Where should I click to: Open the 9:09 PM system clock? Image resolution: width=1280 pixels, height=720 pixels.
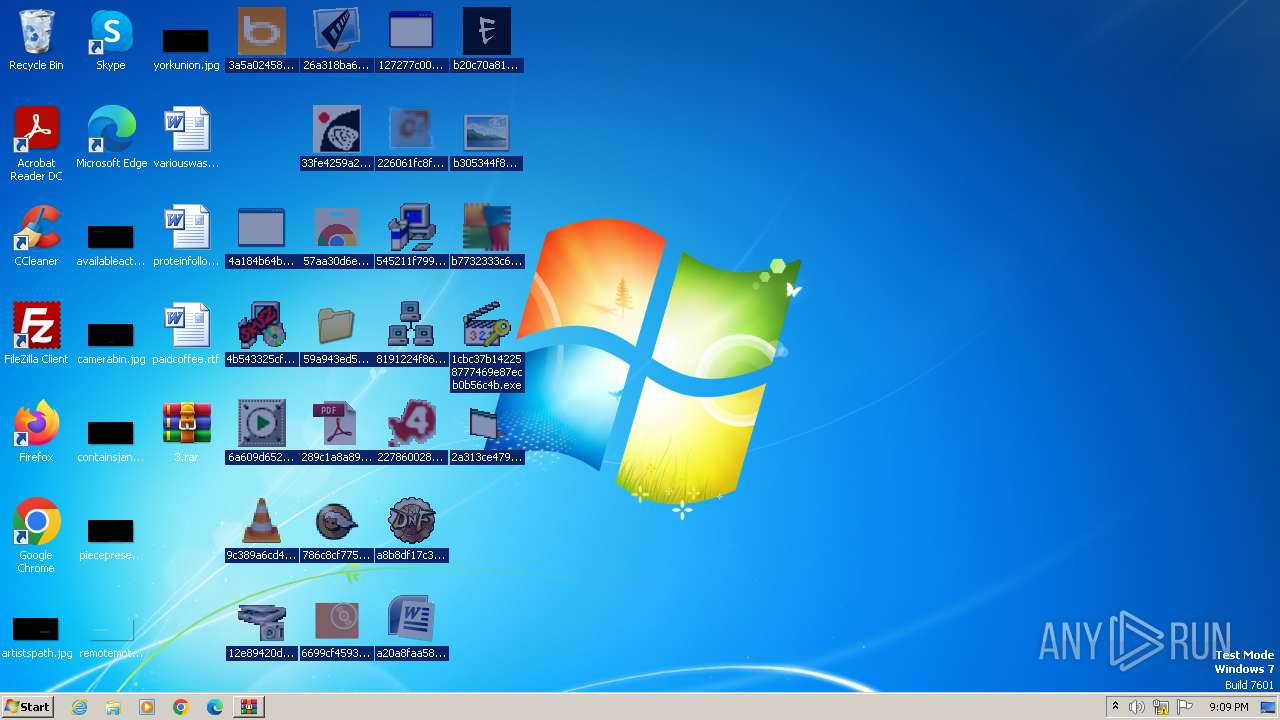tap(1229, 707)
